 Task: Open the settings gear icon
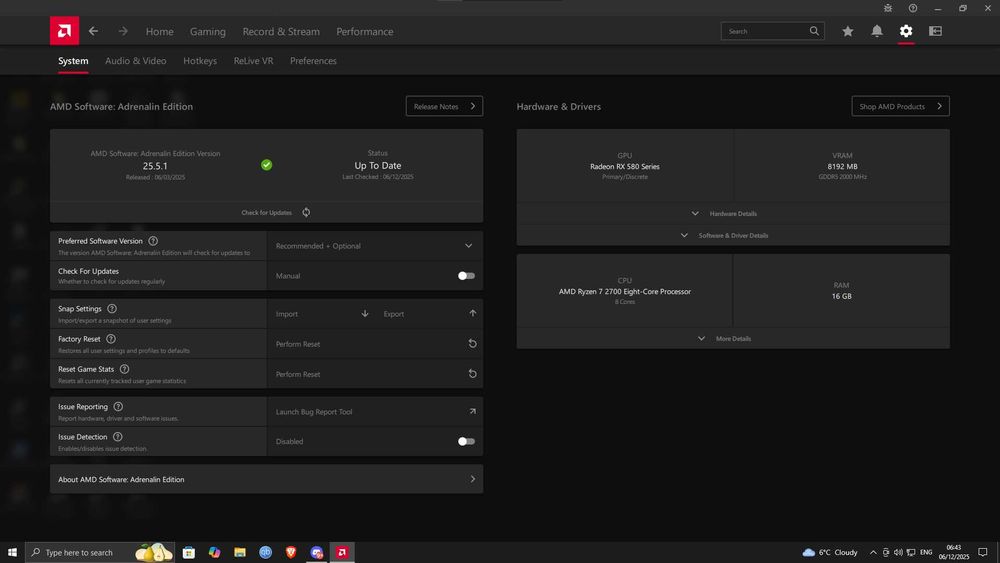pyautogui.click(x=906, y=31)
